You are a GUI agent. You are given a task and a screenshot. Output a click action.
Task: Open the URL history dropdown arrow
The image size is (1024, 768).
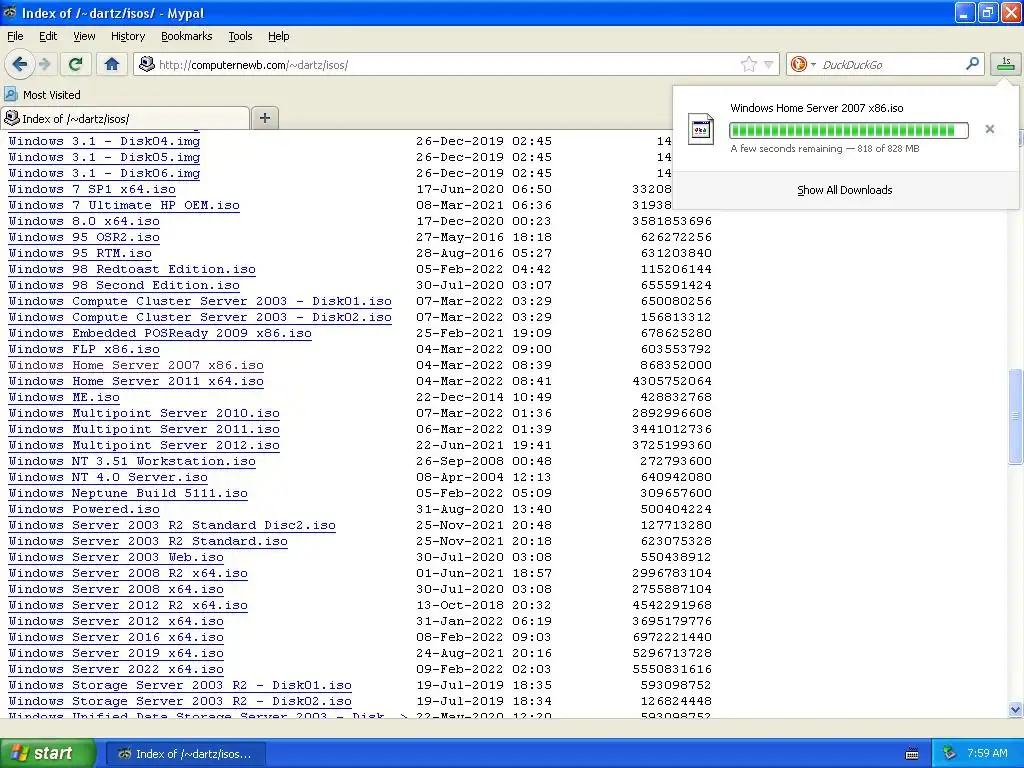(x=769, y=64)
